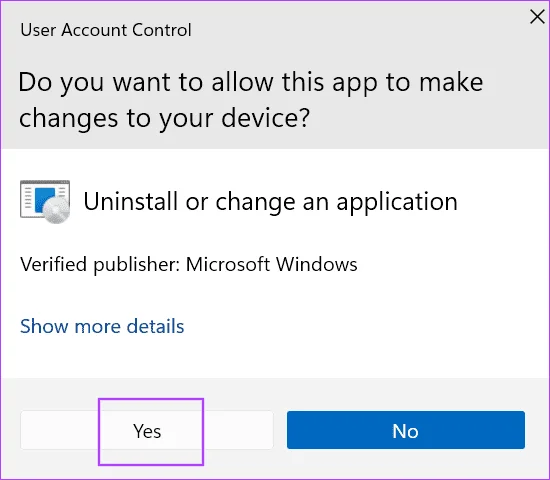The width and height of the screenshot is (550, 480).
Task: Select the User Account Control title text
Action: click(x=106, y=30)
